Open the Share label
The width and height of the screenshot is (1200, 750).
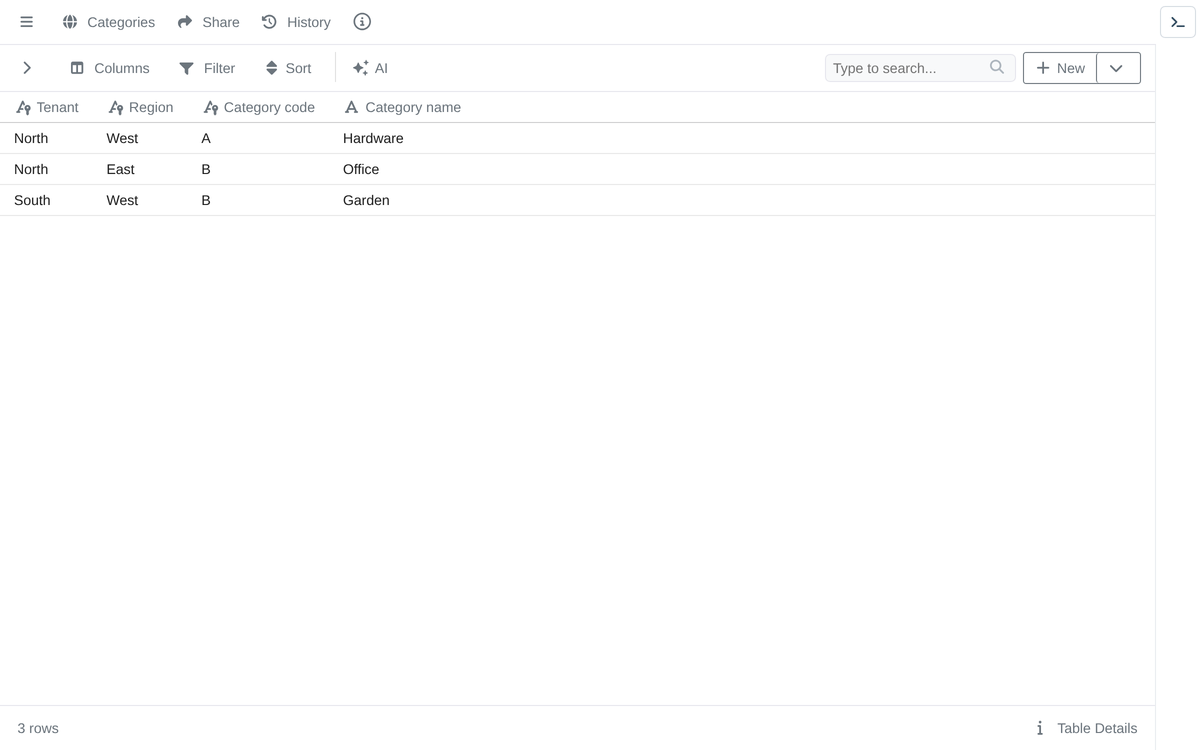coord(221,22)
